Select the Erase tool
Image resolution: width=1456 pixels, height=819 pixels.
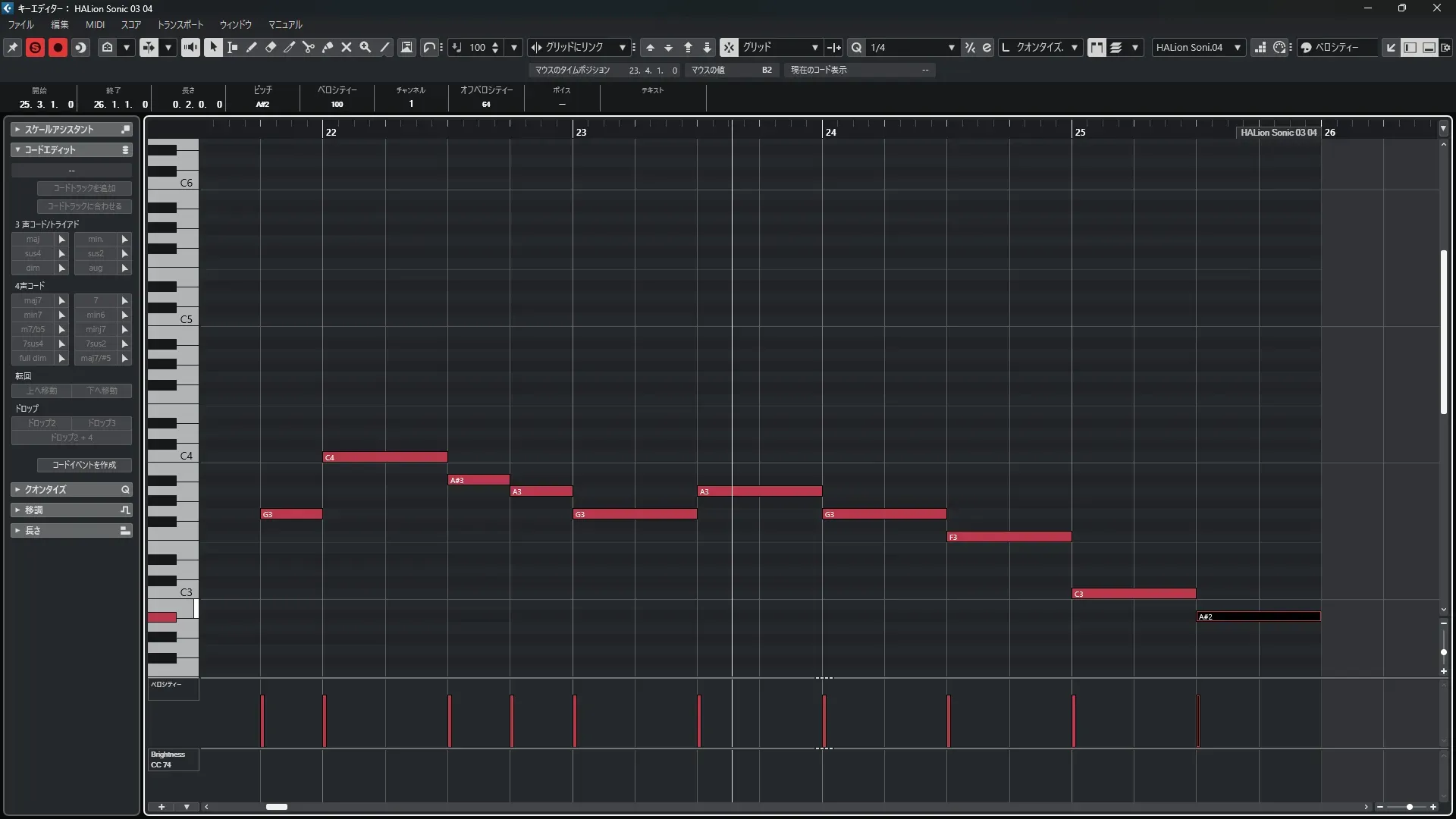(x=271, y=47)
